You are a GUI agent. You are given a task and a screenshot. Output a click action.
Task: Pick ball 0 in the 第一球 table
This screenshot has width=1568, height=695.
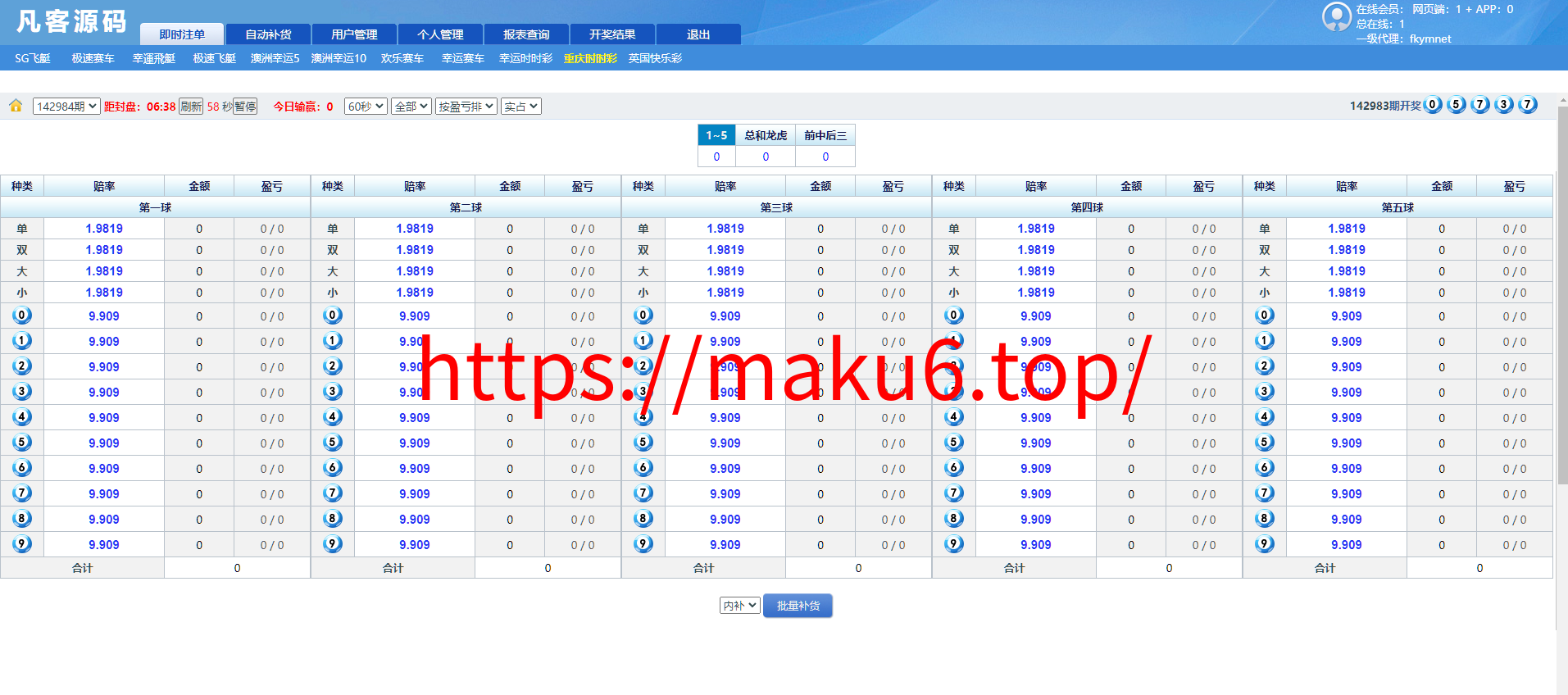(x=22, y=316)
